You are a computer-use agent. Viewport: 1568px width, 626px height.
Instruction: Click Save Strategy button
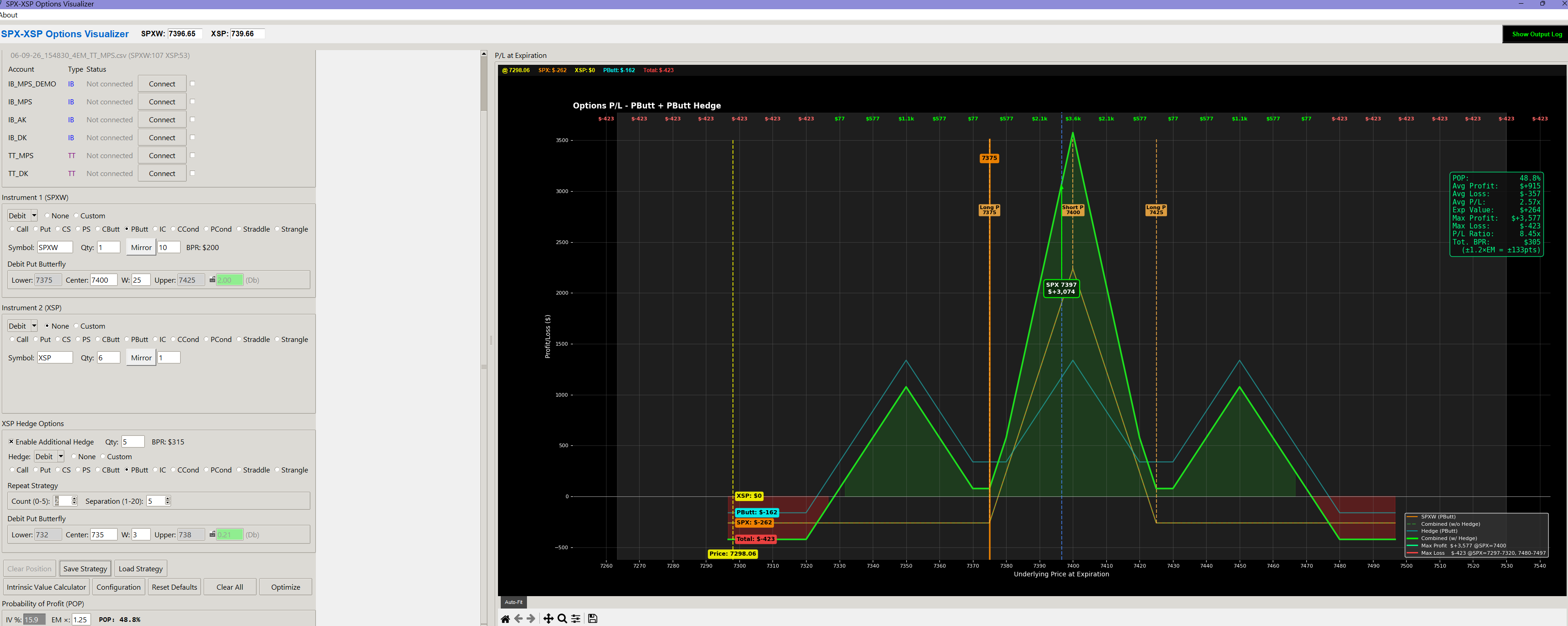[85, 569]
